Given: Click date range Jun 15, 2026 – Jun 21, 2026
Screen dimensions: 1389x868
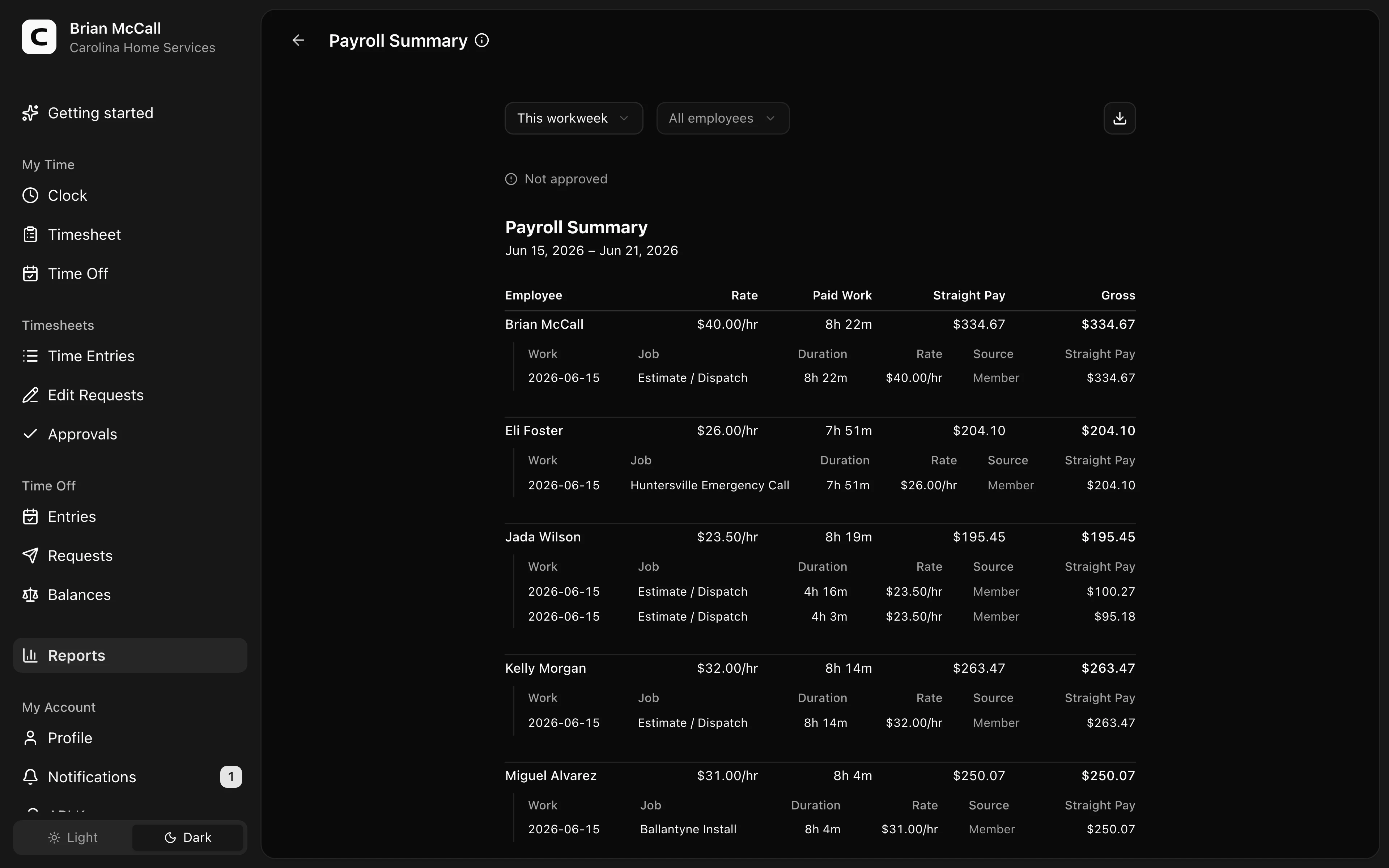Looking at the screenshot, I should coord(591,251).
